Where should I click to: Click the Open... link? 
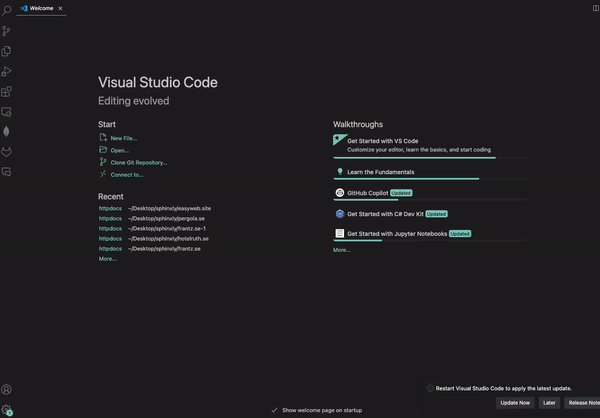(120, 150)
